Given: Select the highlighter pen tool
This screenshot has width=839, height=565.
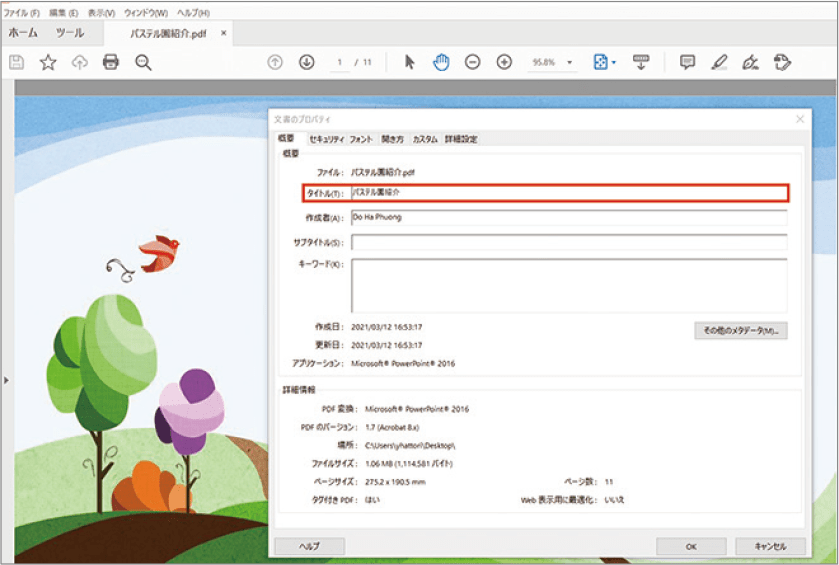Looking at the screenshot, I should [x=719, y=62].
